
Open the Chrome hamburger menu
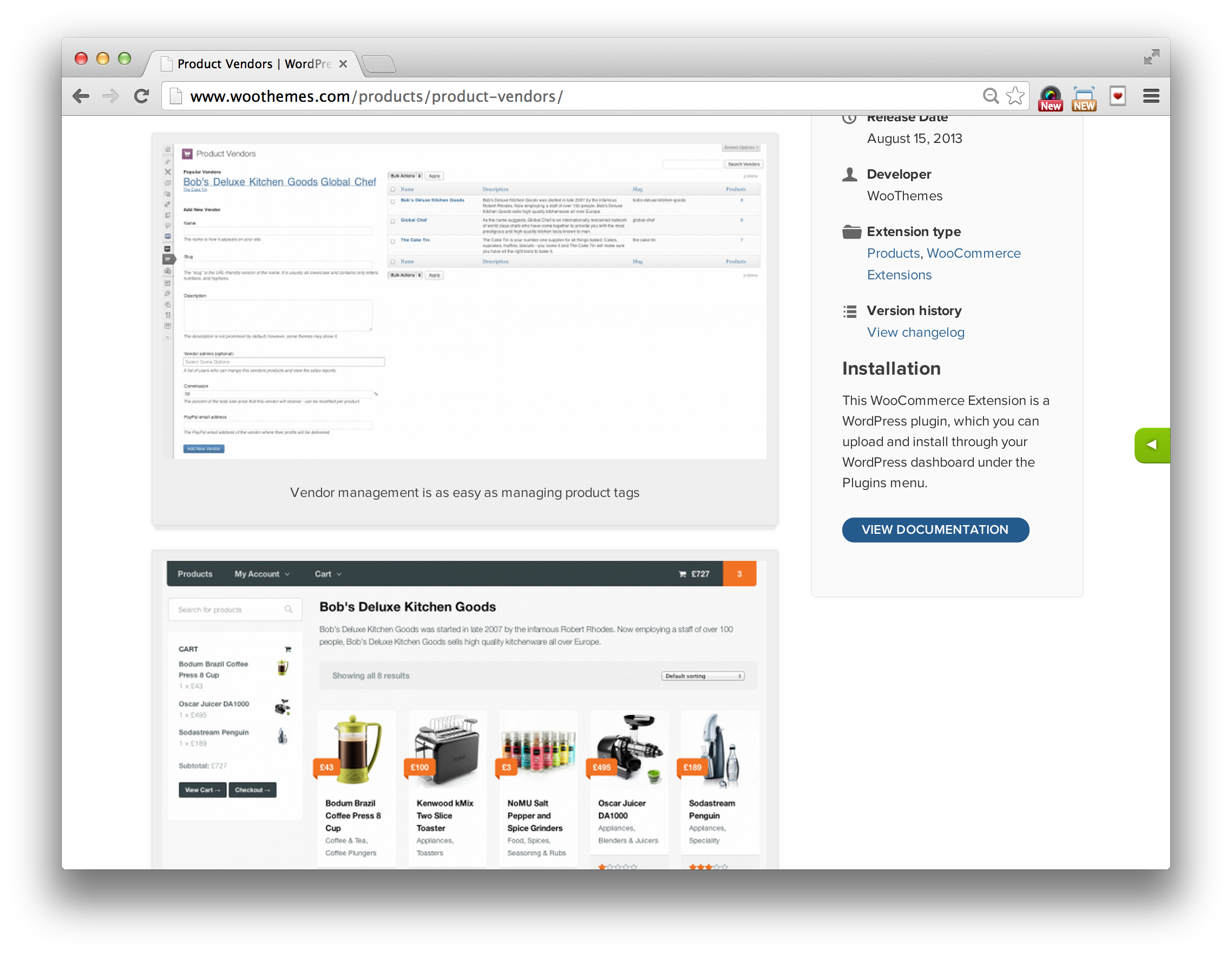[x=1151, y=96]
